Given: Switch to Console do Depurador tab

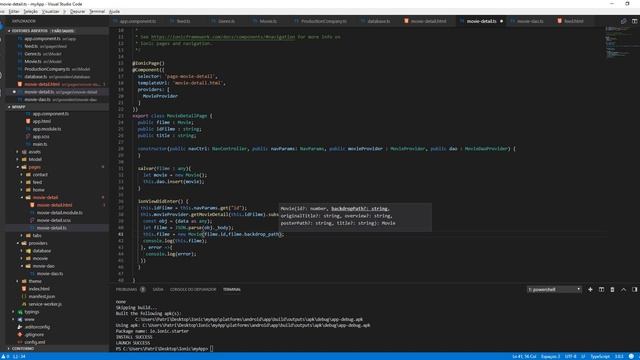Looking at the screenshot, I should point(193,289).
